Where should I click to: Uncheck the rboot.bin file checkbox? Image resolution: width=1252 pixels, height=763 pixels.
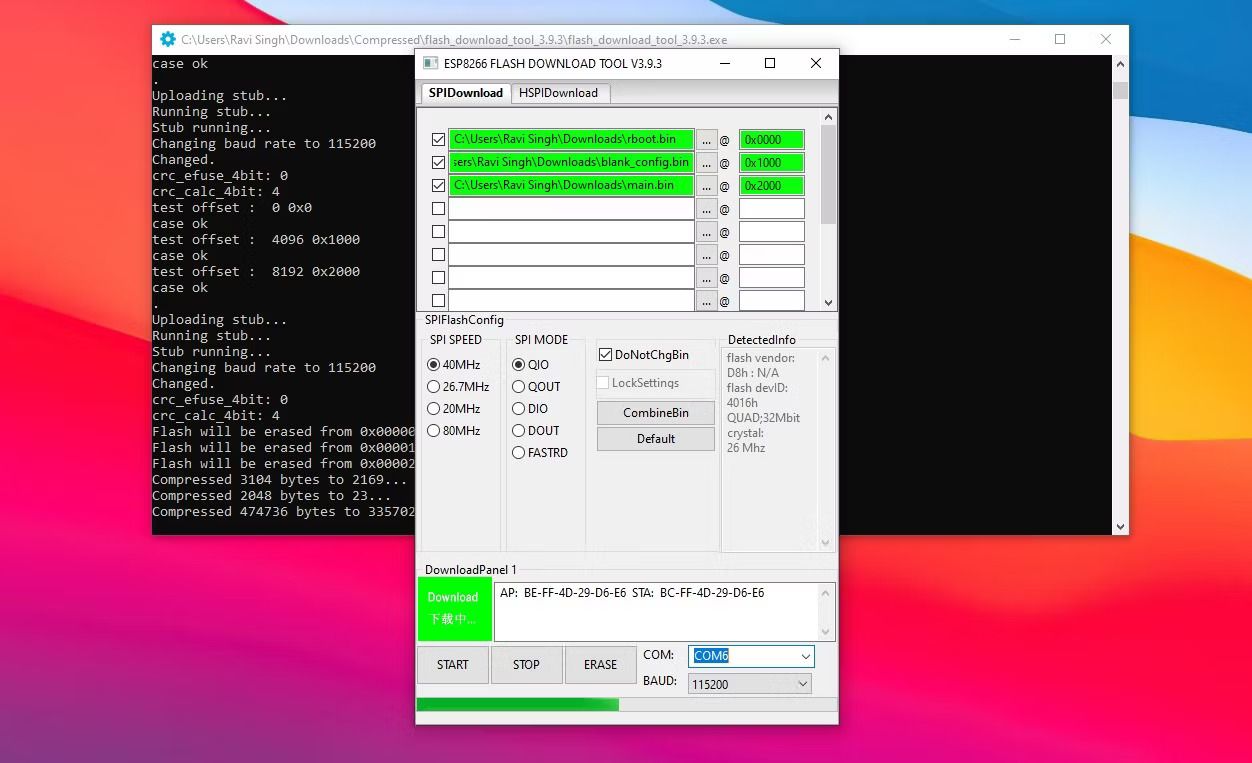[x=438, y=140]
